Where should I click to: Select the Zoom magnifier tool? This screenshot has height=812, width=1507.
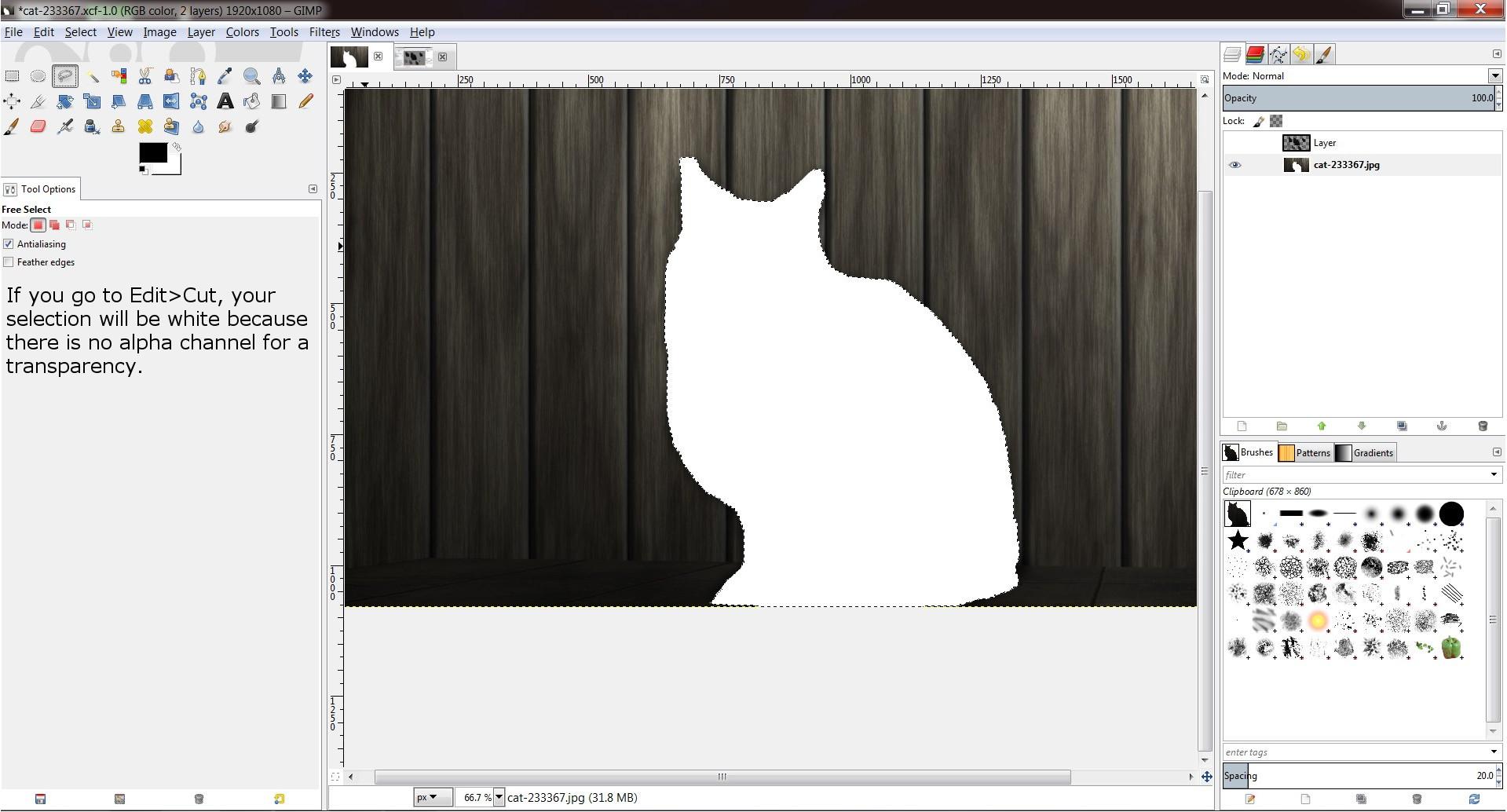(x=251, y=76)
